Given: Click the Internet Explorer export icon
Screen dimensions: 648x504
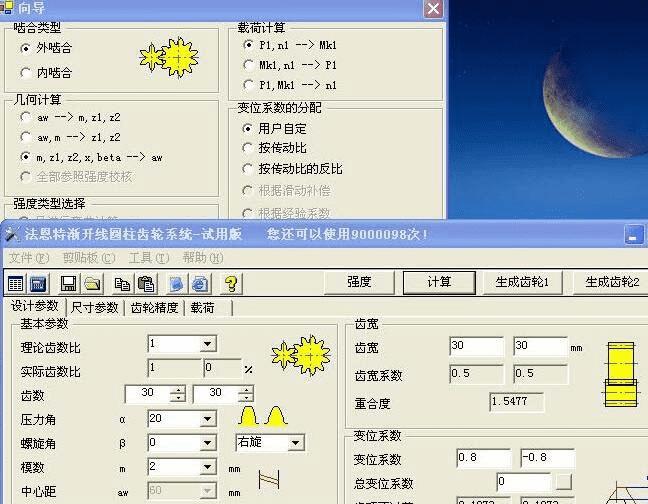Looking at the screenshot, I should pos(200,283).
